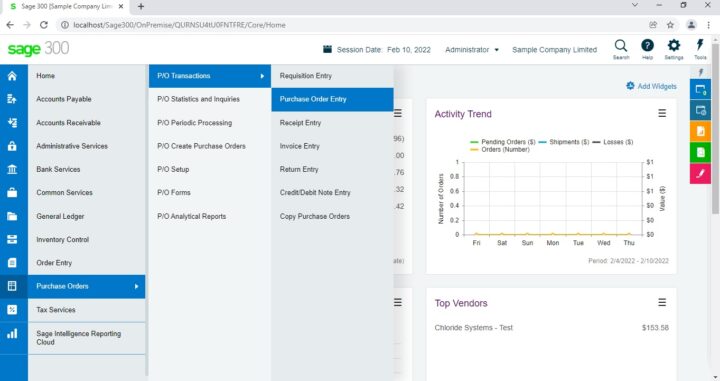Select Purchase Order Entry
Image resolution: width=720 pixels, height=381 pixels.
(332, 99)
